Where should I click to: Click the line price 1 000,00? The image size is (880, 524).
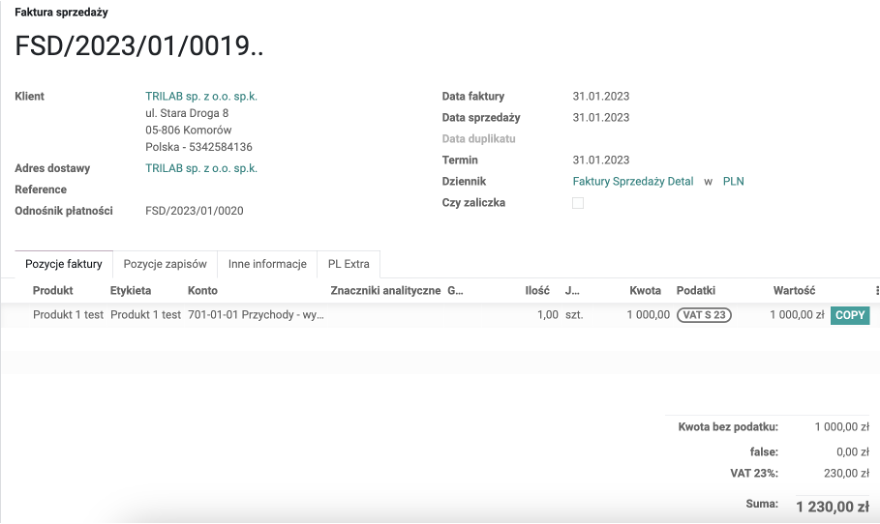click(x=648, y=315)
